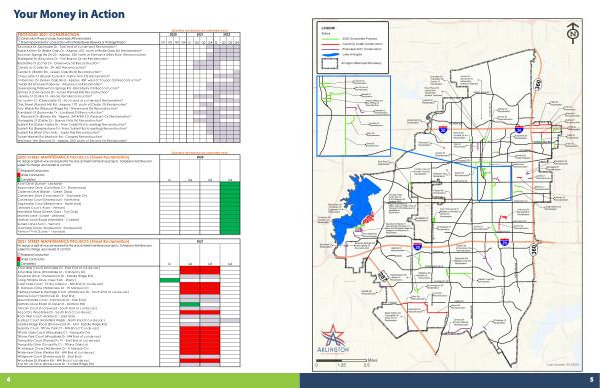The height and width of the screenshot is (388, 600).
Task: Click the north arrow compass icon
Action: [573, 33]
